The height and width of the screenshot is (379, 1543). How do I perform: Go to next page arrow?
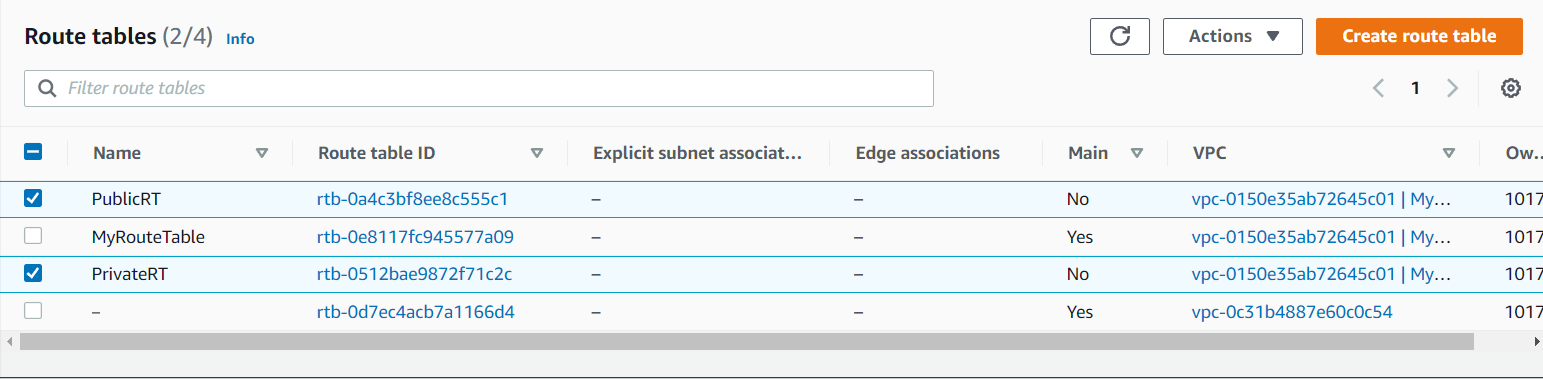pos(1452,88)
